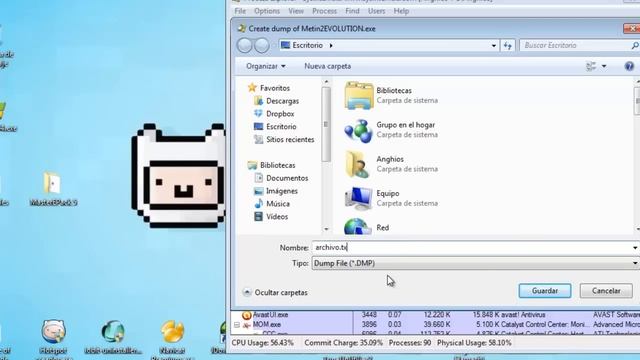
Task: Click the Favoritos star heading
Action: coord(269,88)
